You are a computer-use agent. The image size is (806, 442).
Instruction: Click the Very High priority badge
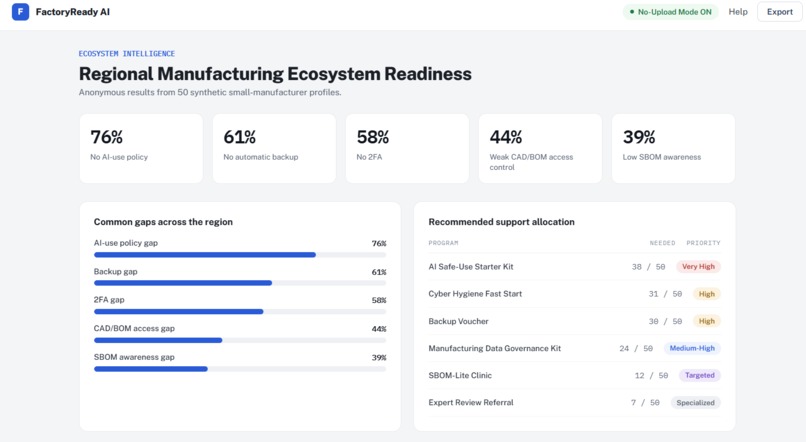tap(698, 267)
